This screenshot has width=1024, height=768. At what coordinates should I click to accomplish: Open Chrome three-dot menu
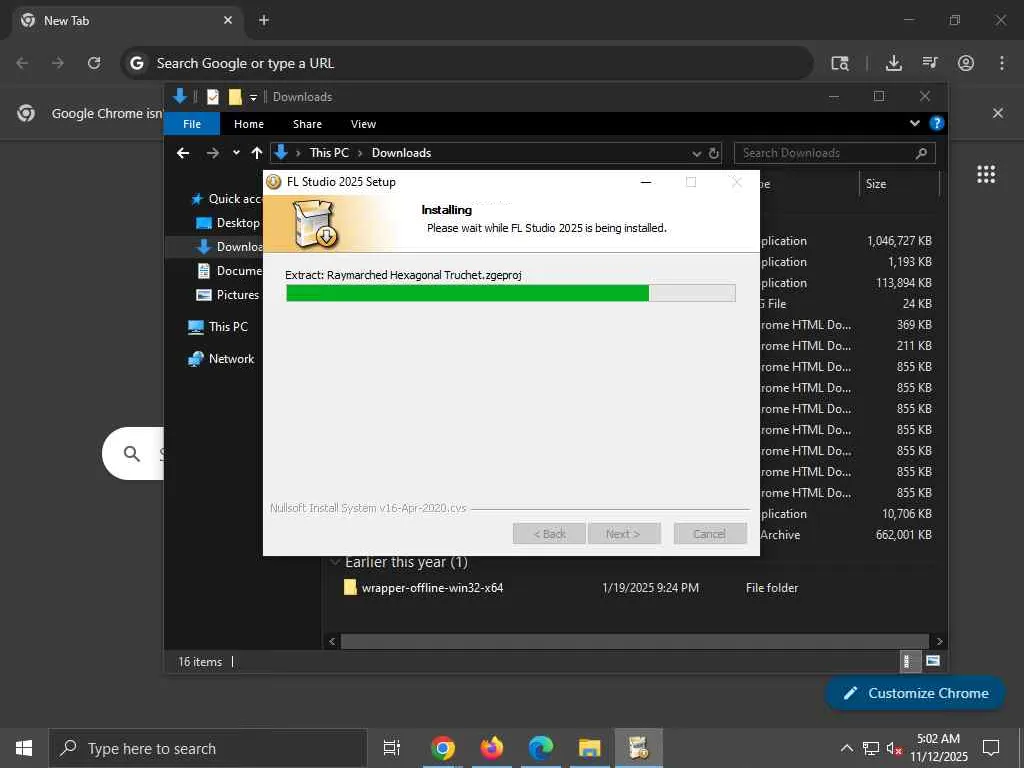1002,63
